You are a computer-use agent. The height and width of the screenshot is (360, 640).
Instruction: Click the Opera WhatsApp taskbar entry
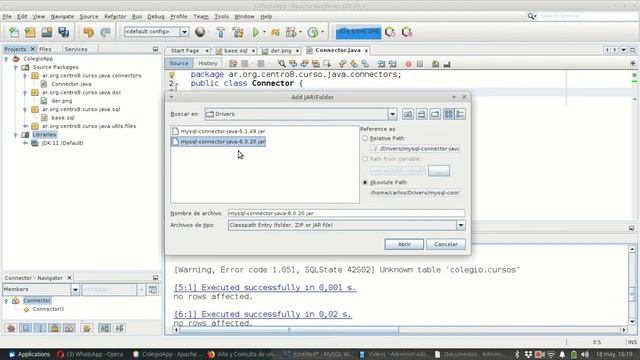[91, 354]
